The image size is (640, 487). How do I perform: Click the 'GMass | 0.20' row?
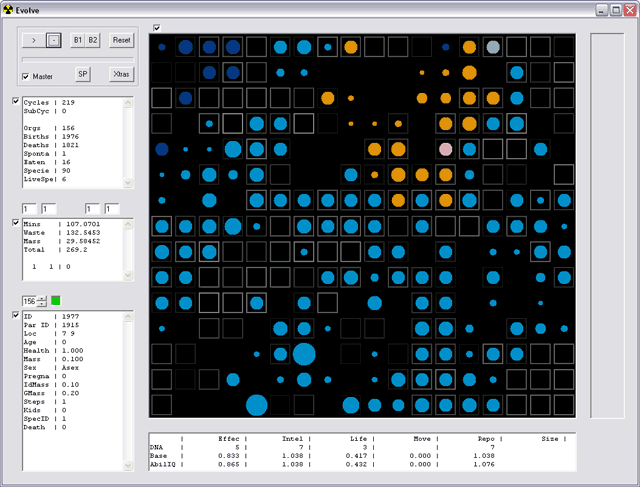coord(51,393)
